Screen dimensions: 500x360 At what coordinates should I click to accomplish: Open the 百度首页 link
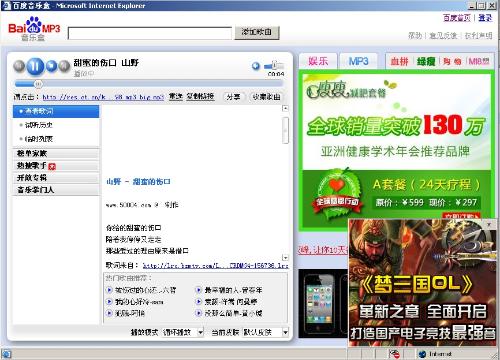pos(457,18)
